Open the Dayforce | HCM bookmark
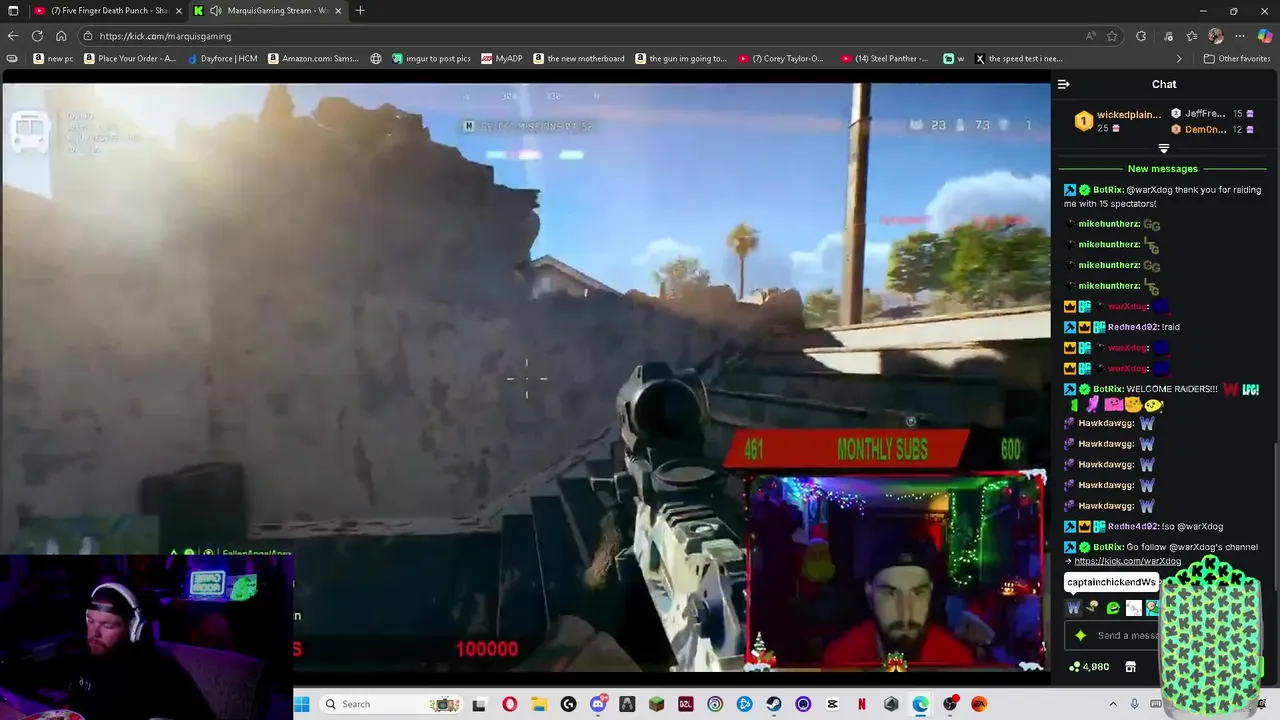This screenshot has height=720, width=1280. (x=222, y=59)
